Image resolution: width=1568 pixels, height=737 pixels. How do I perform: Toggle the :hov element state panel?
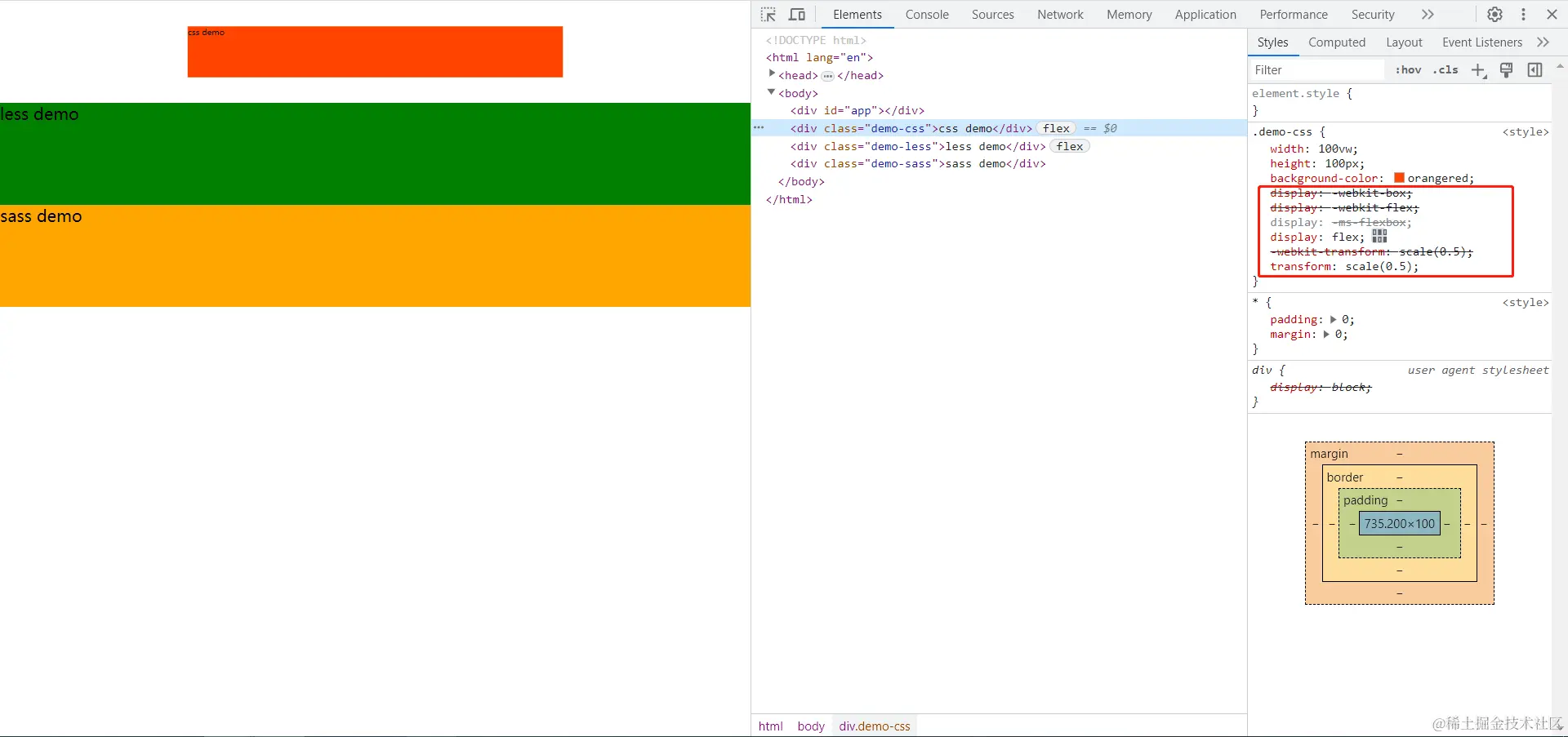(1408, 70)
